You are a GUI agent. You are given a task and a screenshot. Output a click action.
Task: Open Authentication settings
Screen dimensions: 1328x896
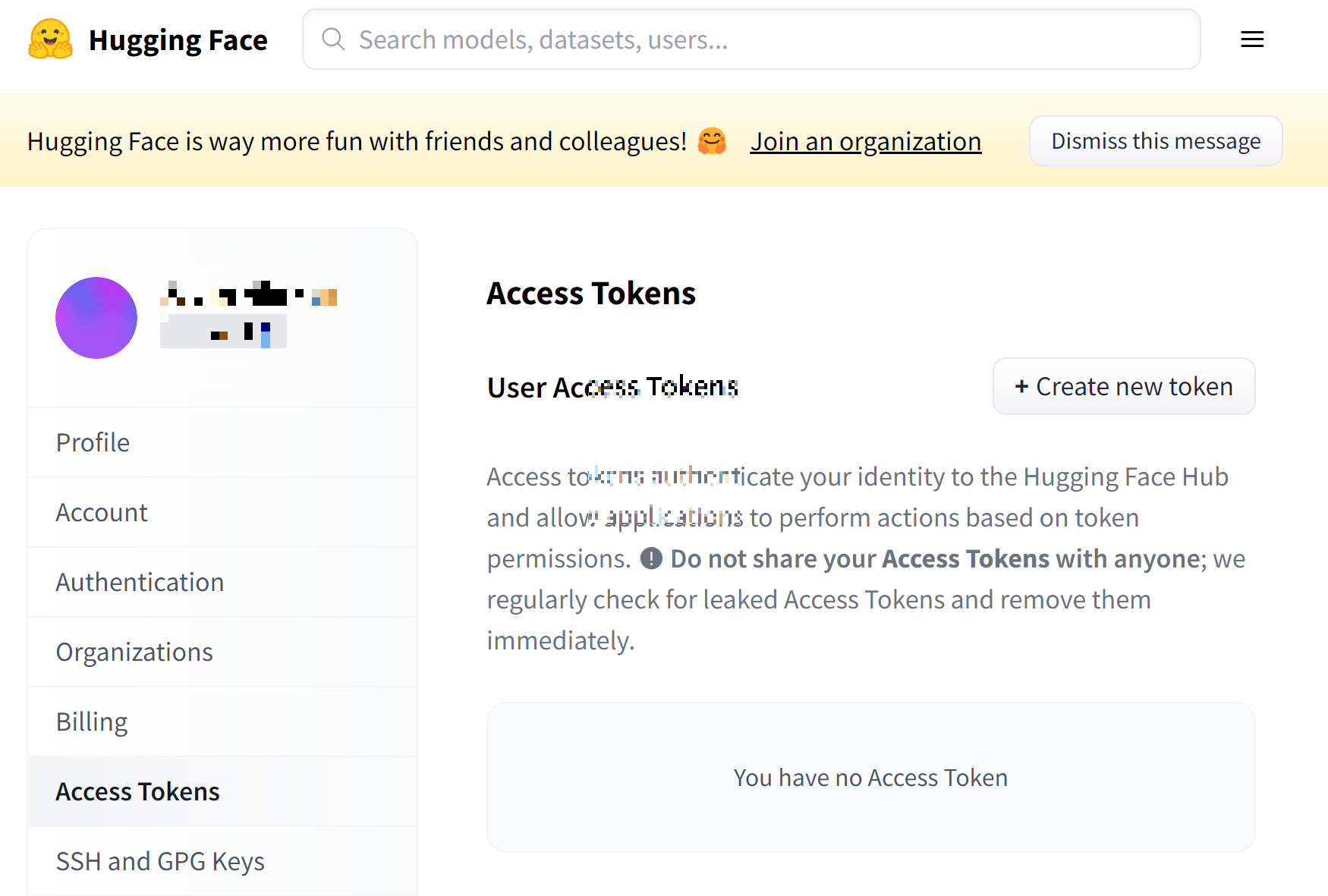tap(222, 582)
